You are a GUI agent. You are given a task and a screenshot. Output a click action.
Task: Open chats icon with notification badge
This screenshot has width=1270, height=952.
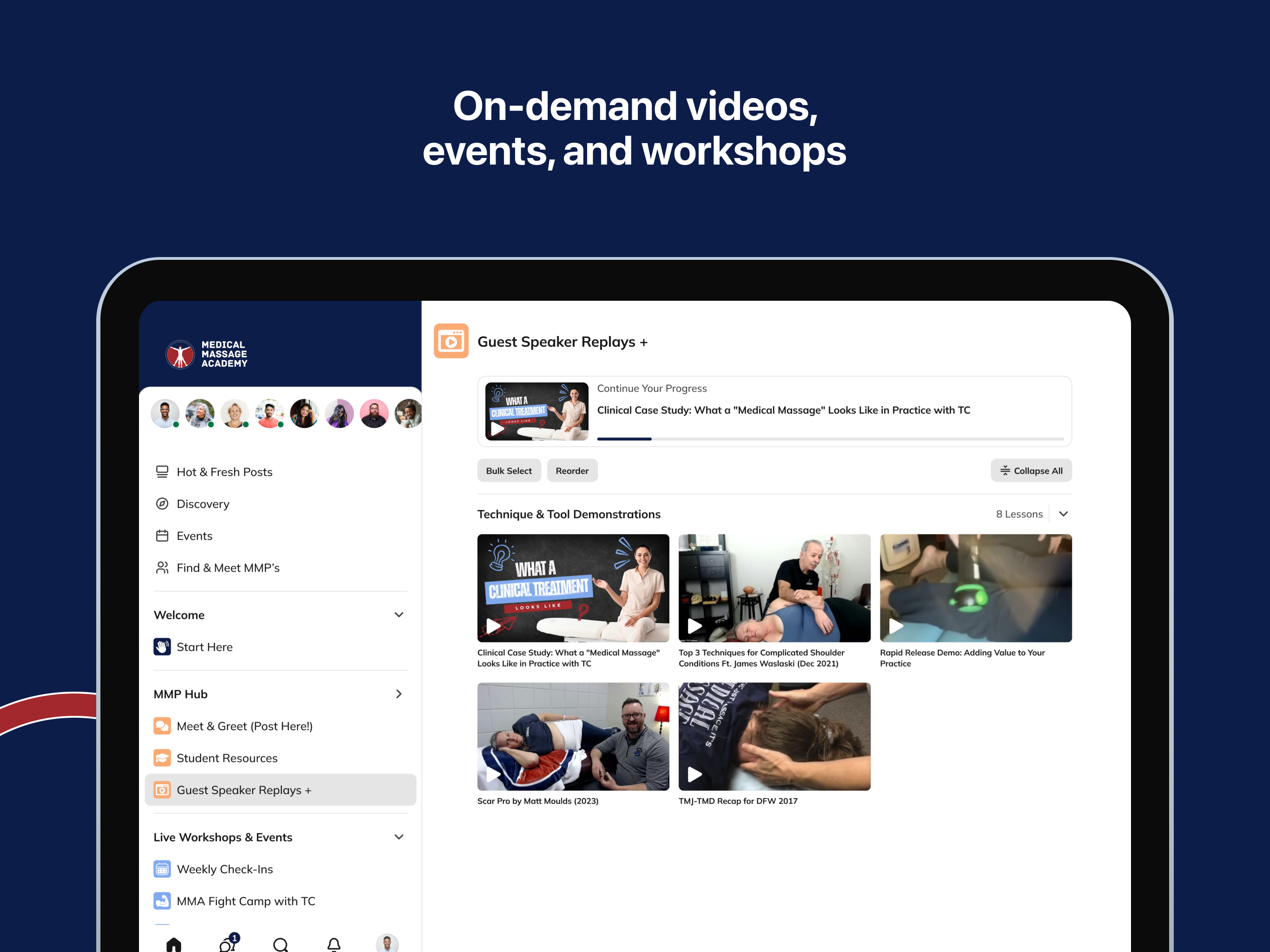tap(228, 943)
